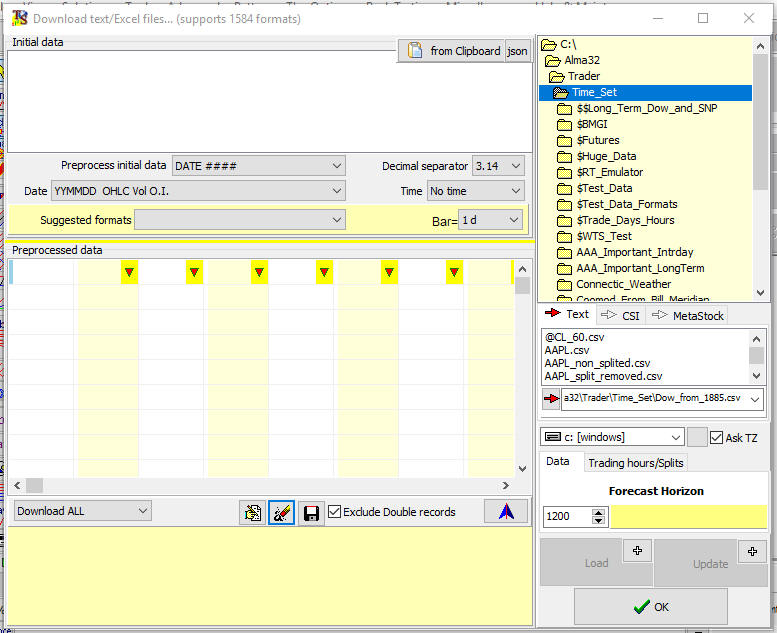777x633 pixels.
Task: Click the paste from Clipboard button
Action: pyautogui.click(x=451, y=51)
